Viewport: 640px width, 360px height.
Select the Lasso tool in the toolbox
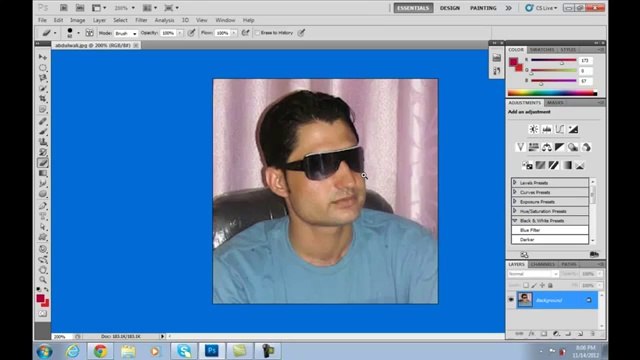pyautogui.click(x=43, y=78)
